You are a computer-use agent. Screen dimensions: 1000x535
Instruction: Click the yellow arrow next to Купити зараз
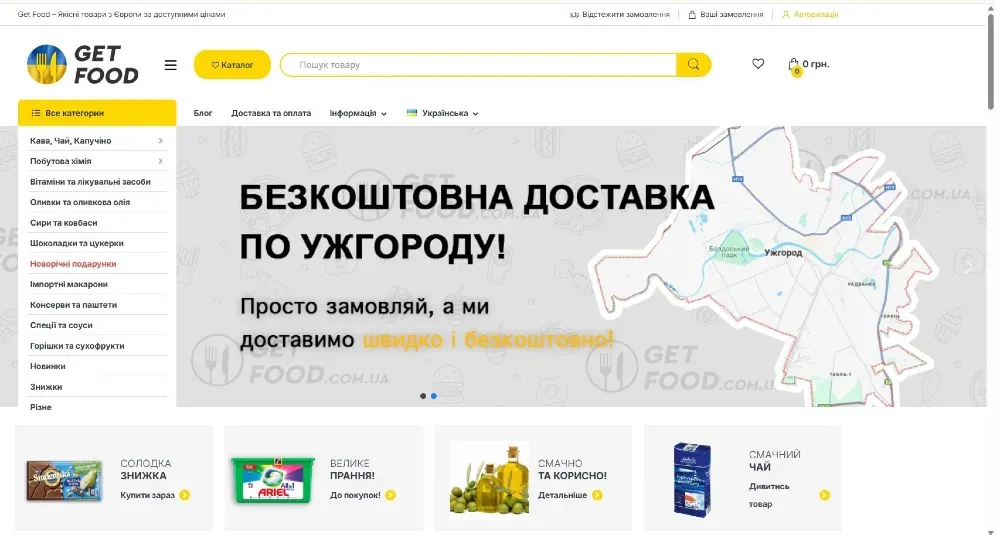point(184,495)
